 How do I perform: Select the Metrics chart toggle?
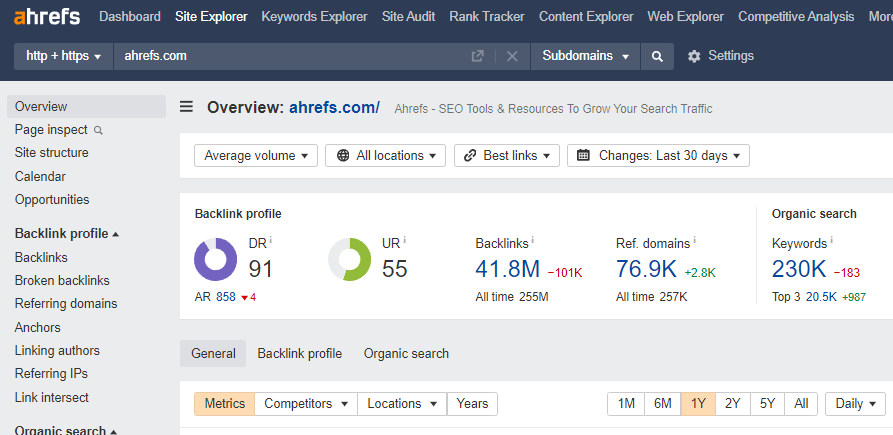(x=224, y=404)
